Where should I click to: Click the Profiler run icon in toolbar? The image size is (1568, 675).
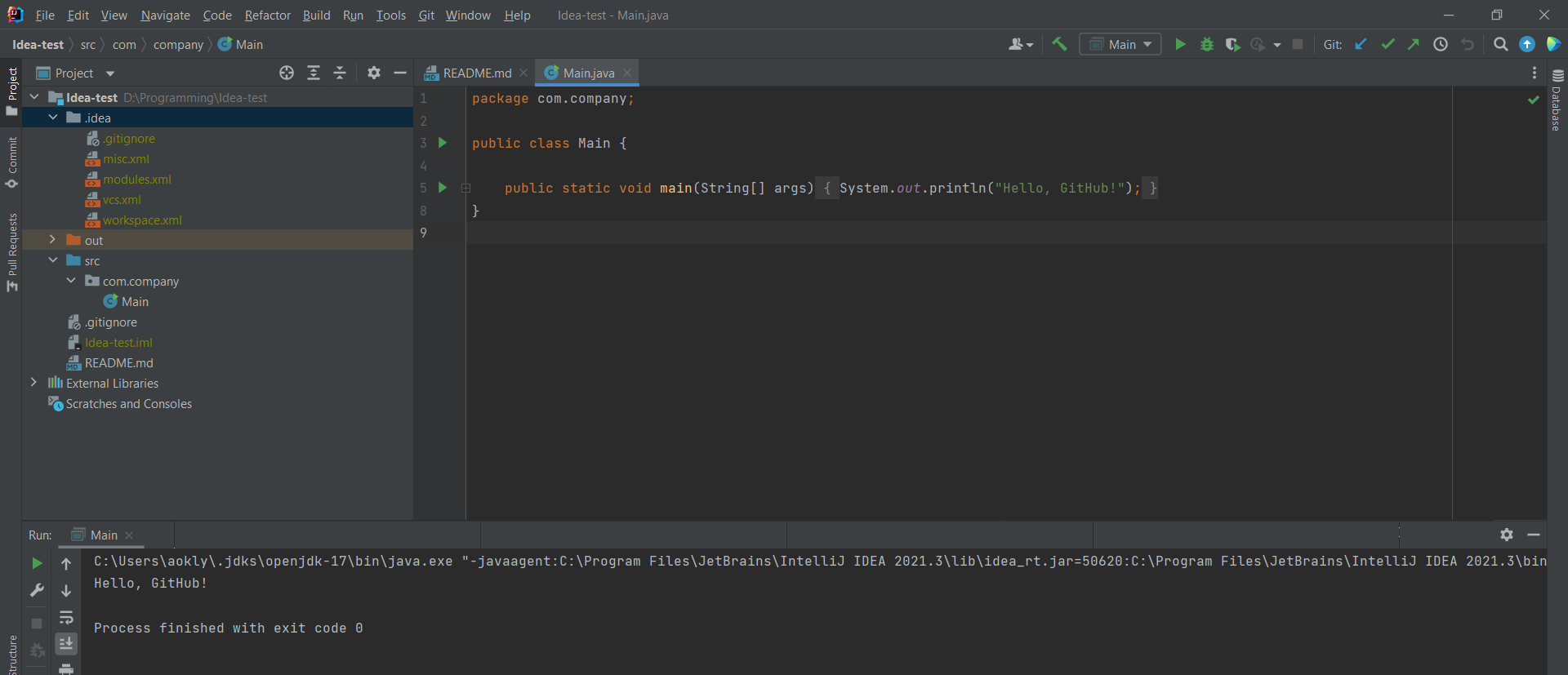pos(1258,44)
